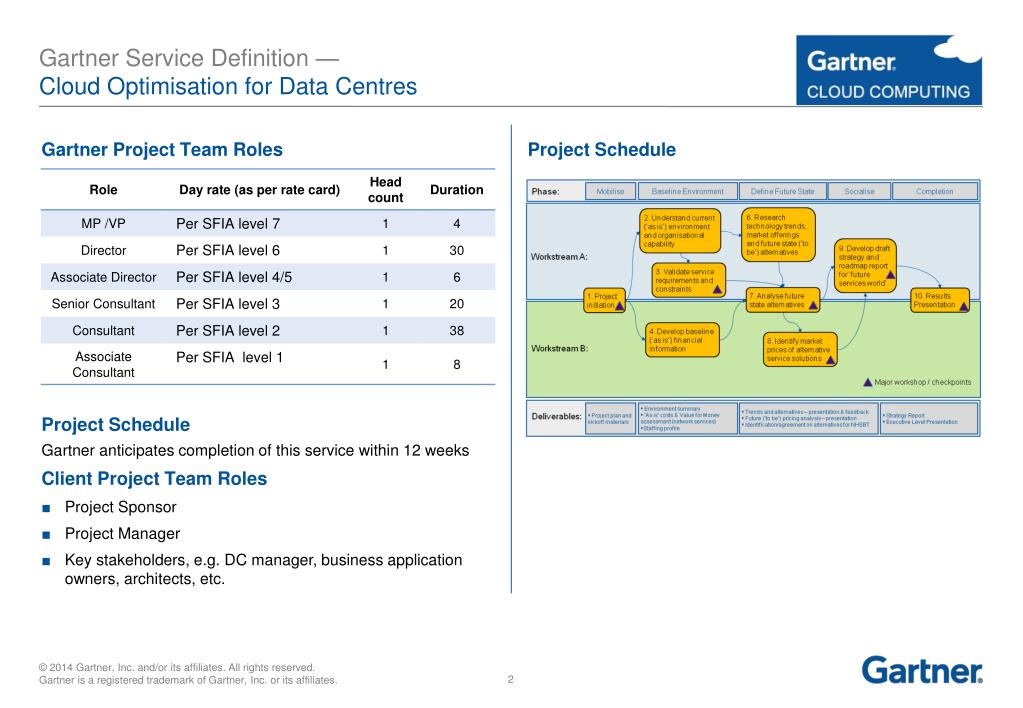Click the Major workshop / checkpoints legend triangle
1023x708 pixels.
[x=868, y=382]
